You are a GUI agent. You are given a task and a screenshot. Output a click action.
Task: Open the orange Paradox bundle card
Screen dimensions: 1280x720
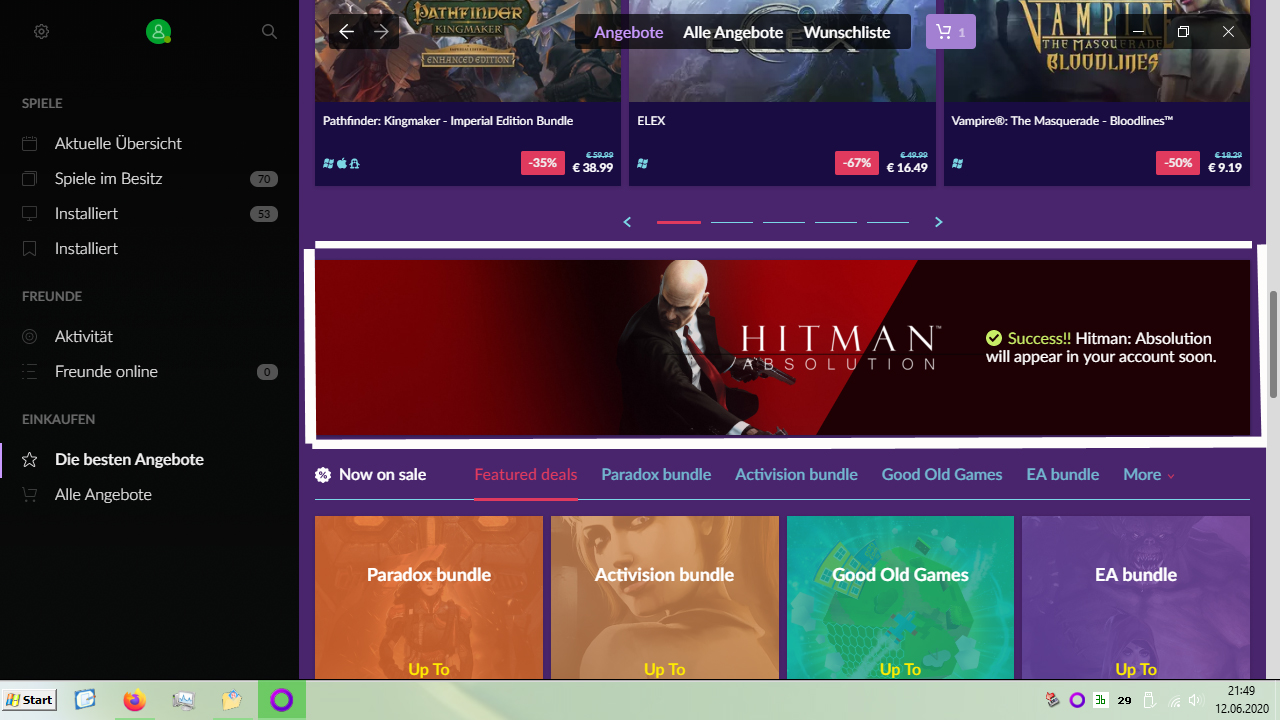tap(429, 598)
